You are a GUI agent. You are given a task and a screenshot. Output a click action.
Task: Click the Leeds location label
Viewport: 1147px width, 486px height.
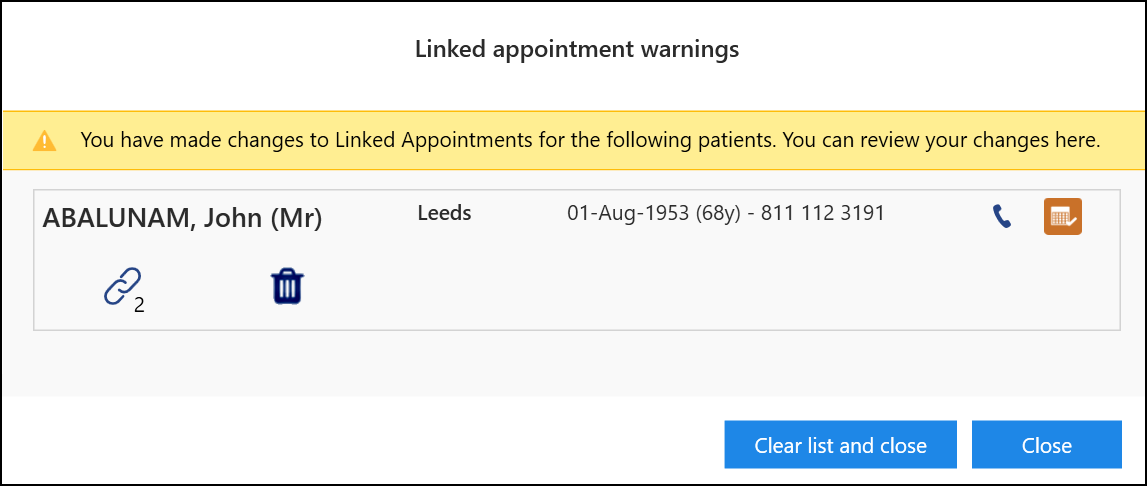tap(444, 213)
